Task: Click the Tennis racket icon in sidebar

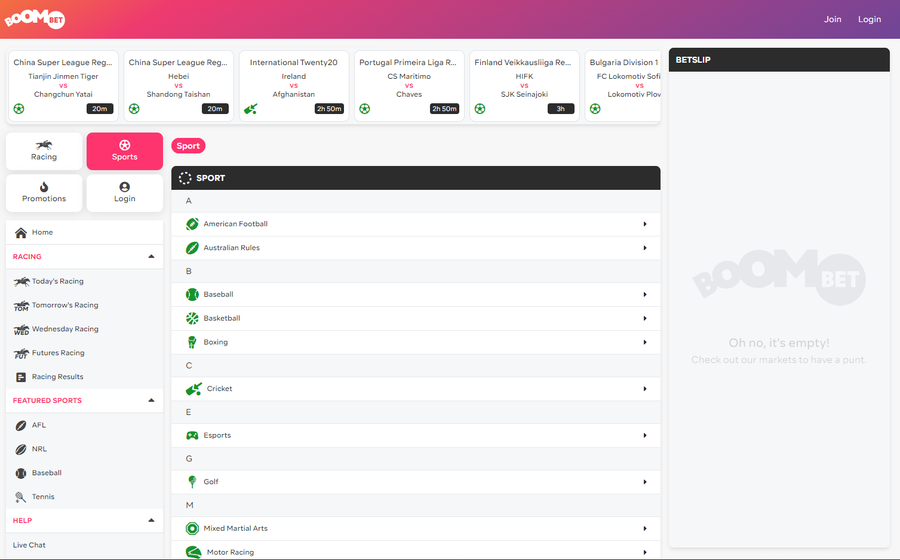Action: tap(21, 497)
